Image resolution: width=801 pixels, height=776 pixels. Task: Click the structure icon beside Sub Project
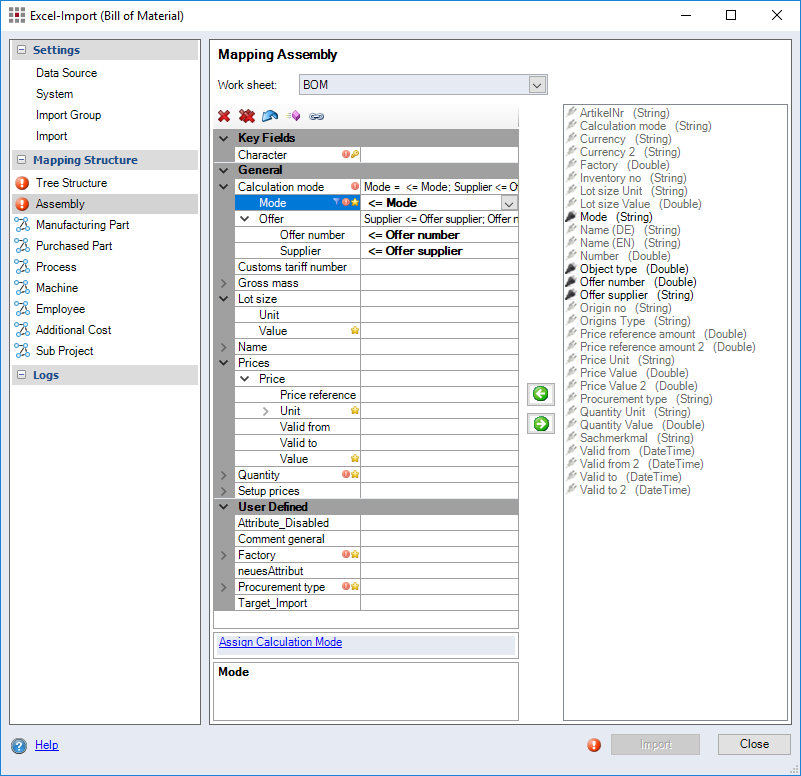[22, 350]
